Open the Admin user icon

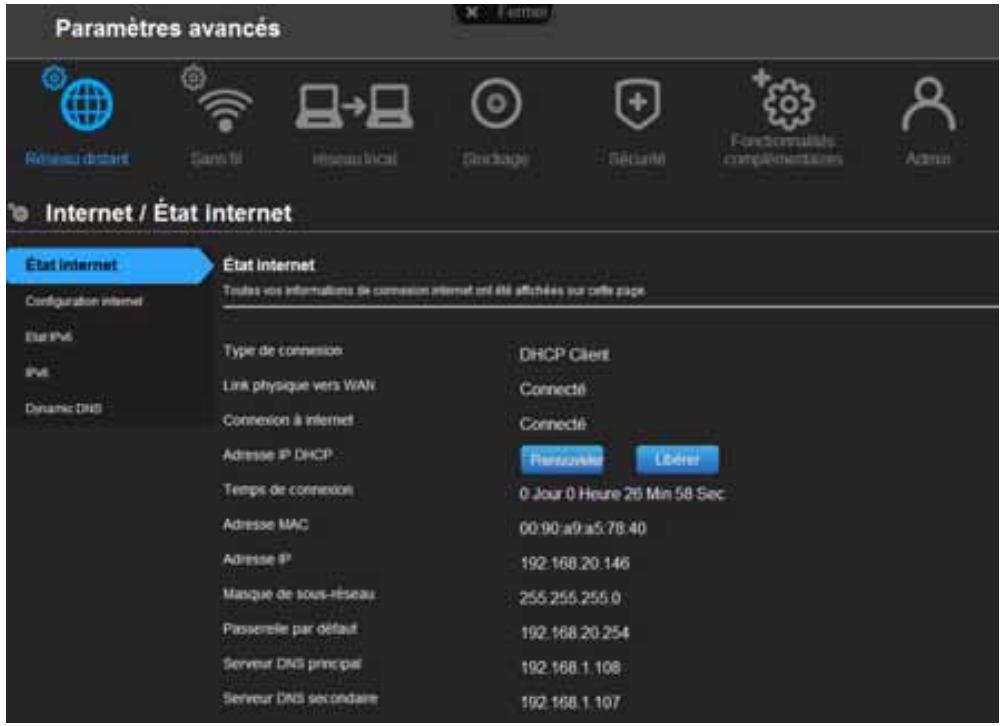[928, 105]
